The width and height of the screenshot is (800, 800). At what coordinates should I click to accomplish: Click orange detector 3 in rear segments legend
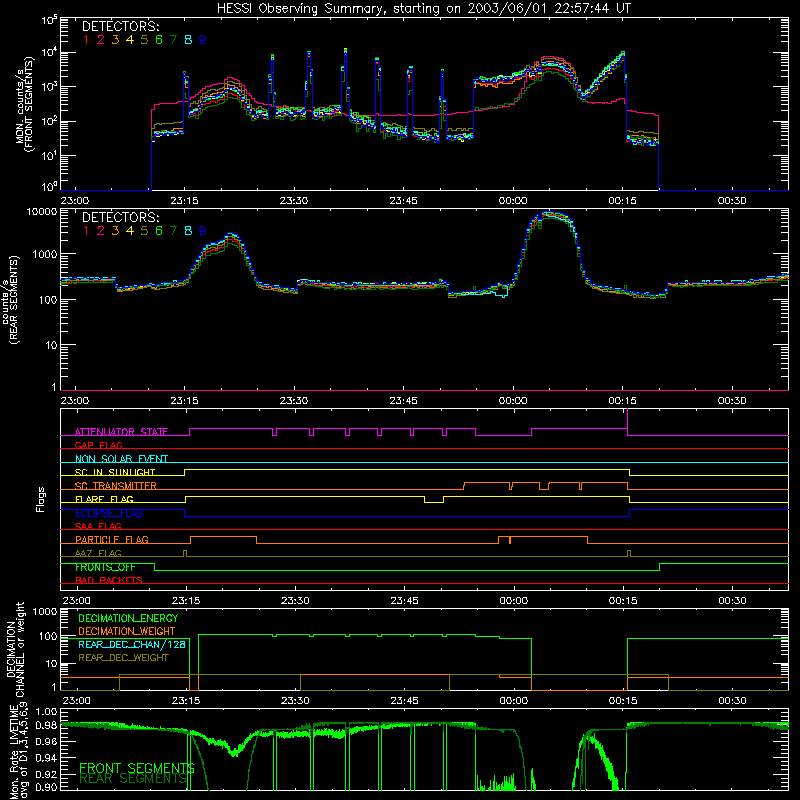click(x=115, y=231)
